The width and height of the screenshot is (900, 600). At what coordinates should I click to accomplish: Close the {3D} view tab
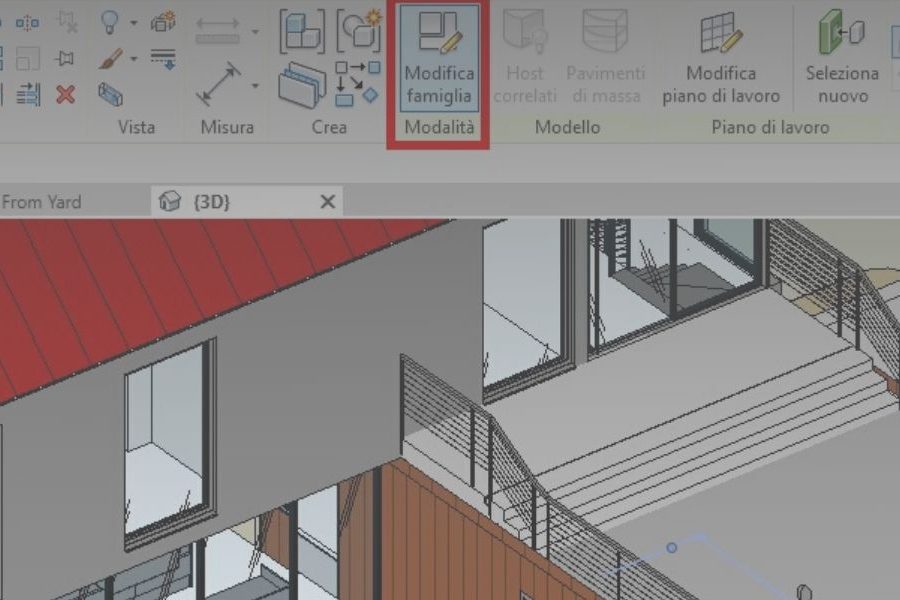click(x=327, y=201)
